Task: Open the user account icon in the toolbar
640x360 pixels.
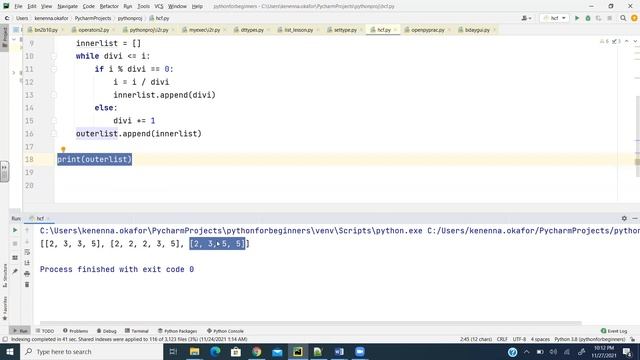Action: (x=526, y=18)
